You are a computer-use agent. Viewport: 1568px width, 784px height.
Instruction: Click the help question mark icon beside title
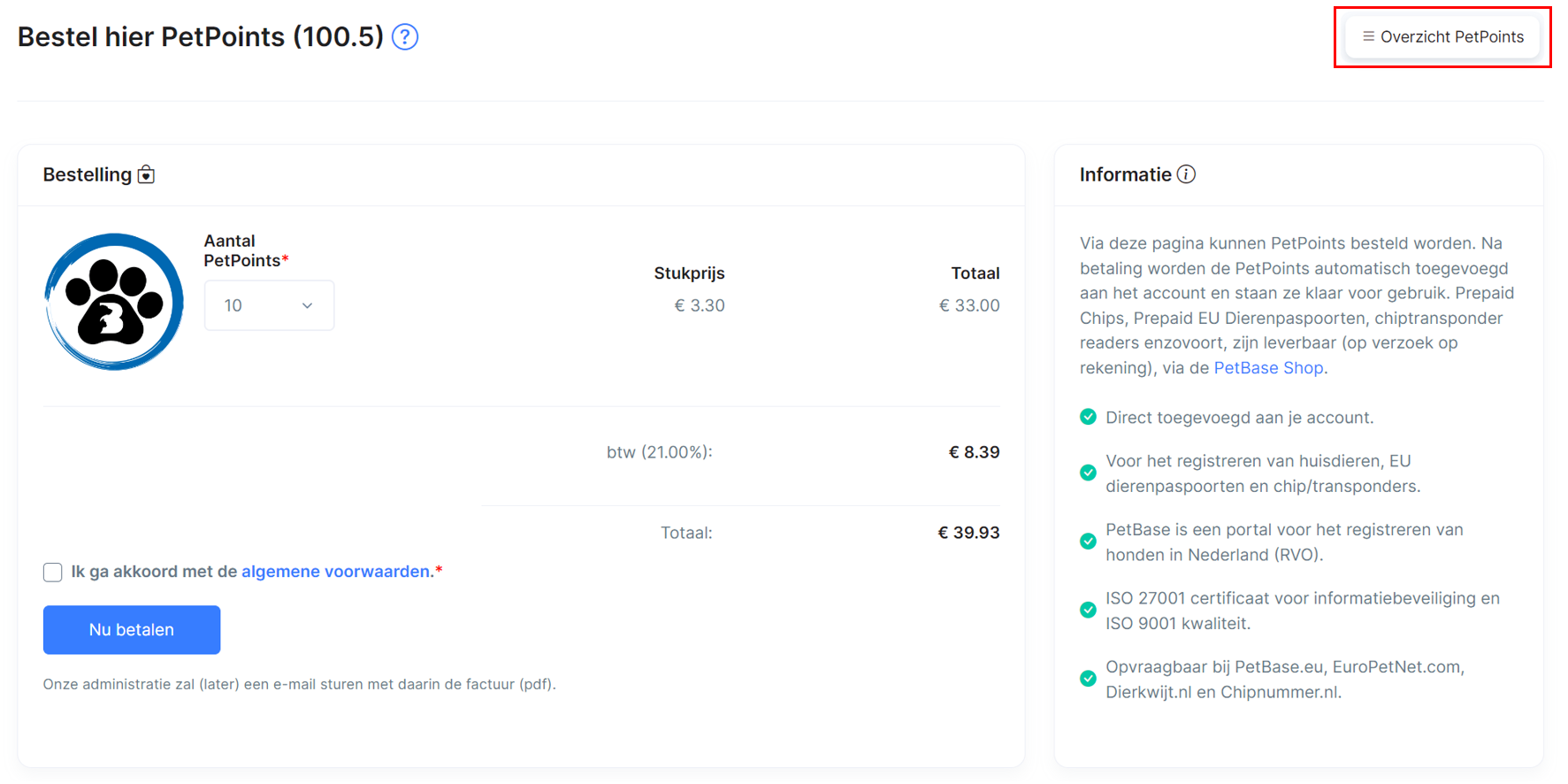coord(405,37)
